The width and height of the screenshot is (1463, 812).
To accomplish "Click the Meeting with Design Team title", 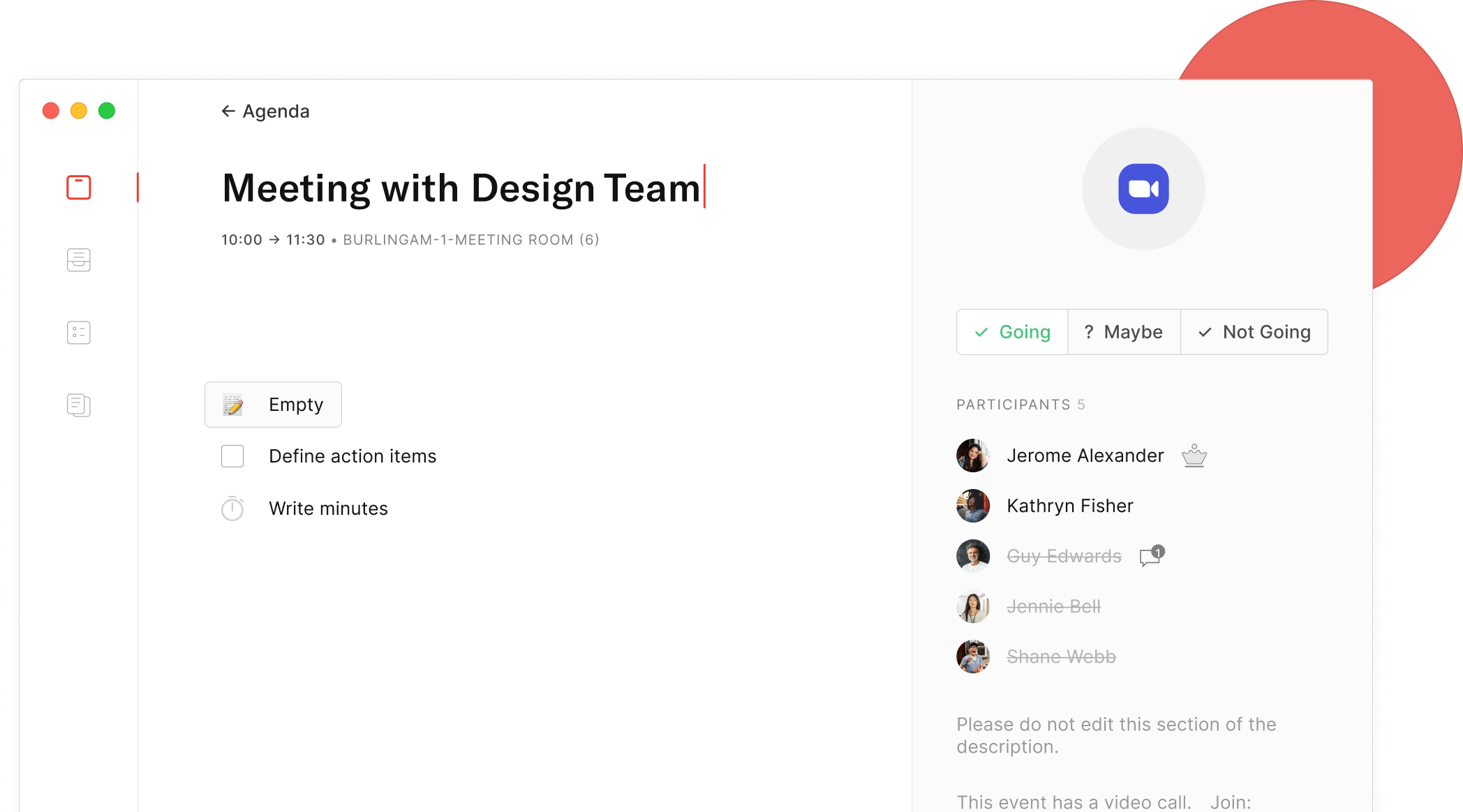I will pos(461,188).
